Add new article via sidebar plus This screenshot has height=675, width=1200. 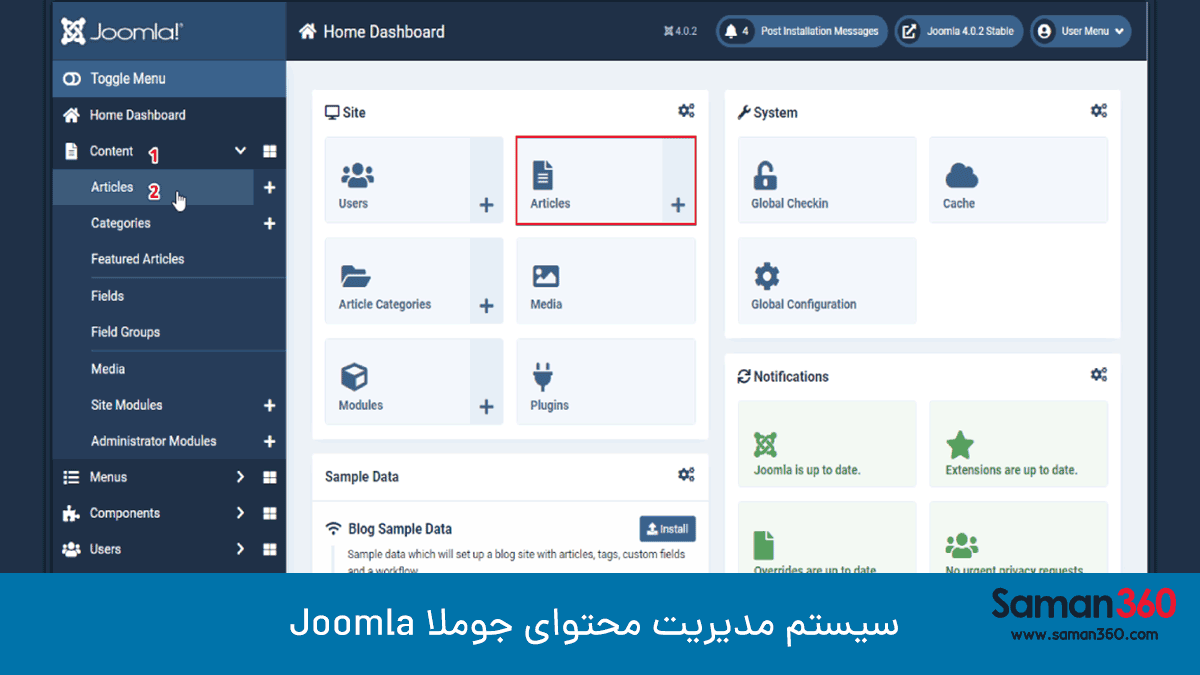[x=269, y=188]
